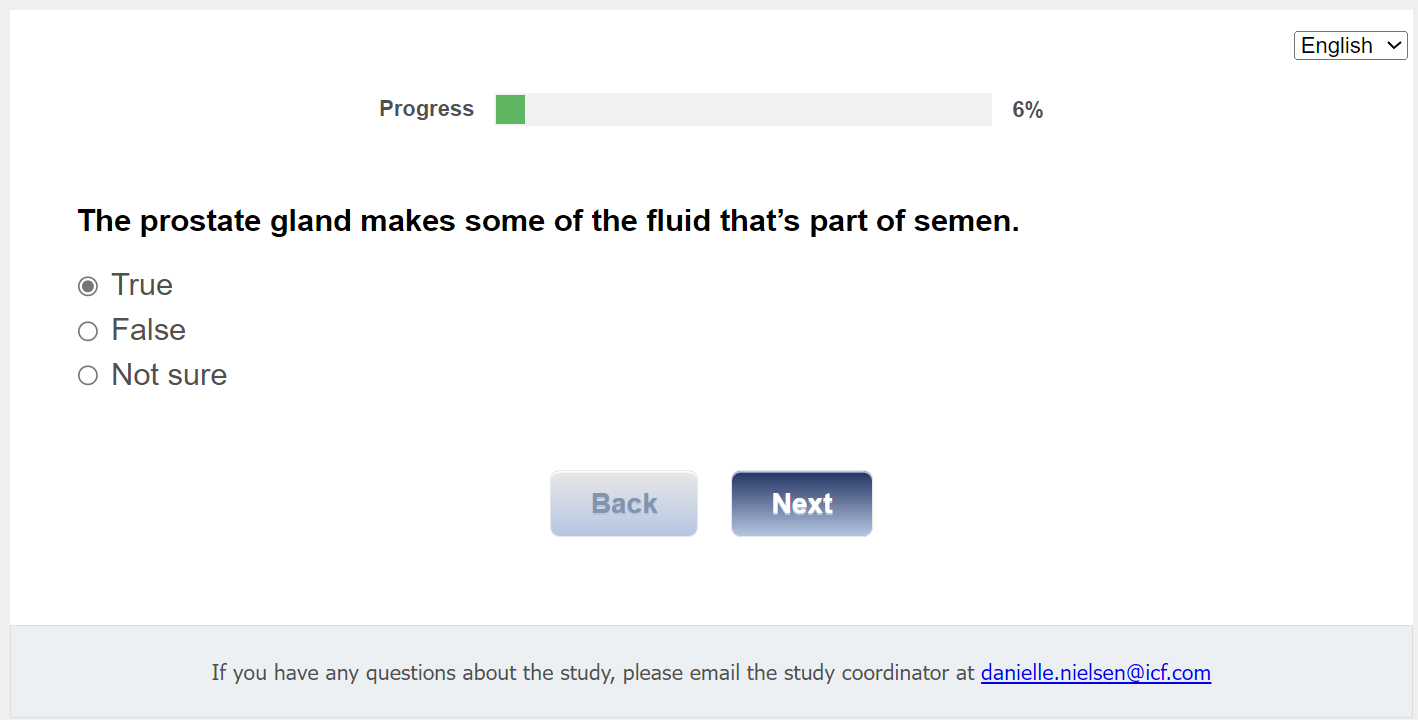Image resolution: width=1418 pixels, height=720 pixels.
Task: Click the prostate gland question heading
Action: 548,221
